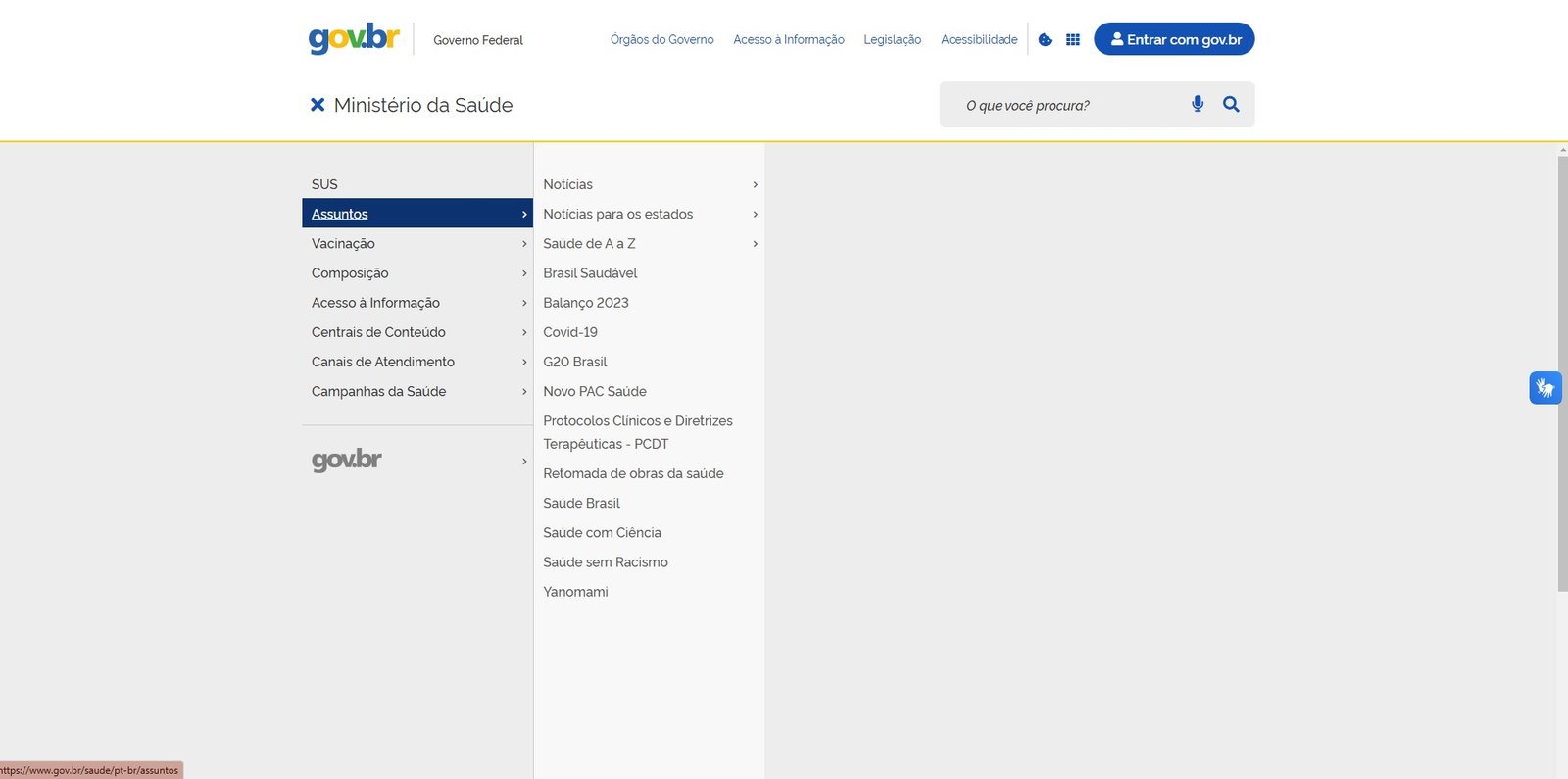Open cookie settings icon in header
The width and height of the screenshot is (1568, 779).
(1045, 39)
